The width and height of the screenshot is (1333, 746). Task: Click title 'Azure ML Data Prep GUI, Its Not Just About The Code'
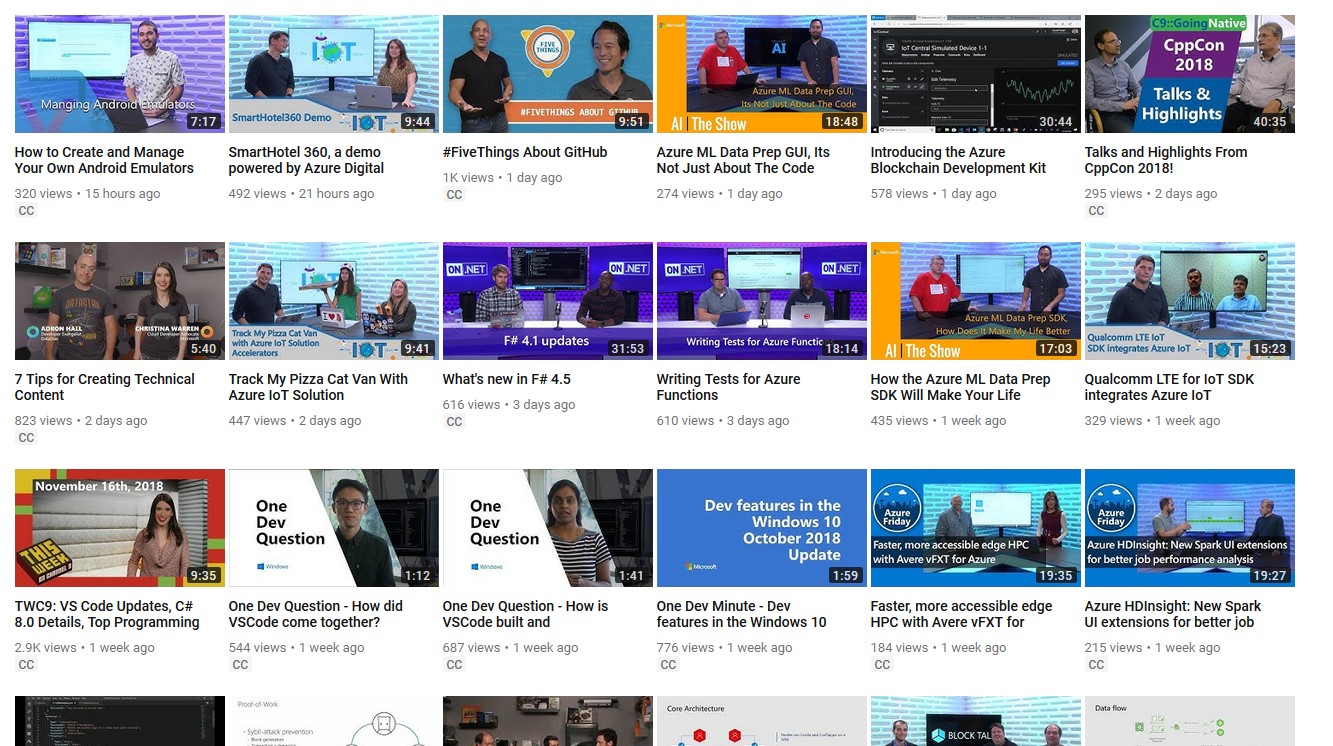click(x=743, y=160)
